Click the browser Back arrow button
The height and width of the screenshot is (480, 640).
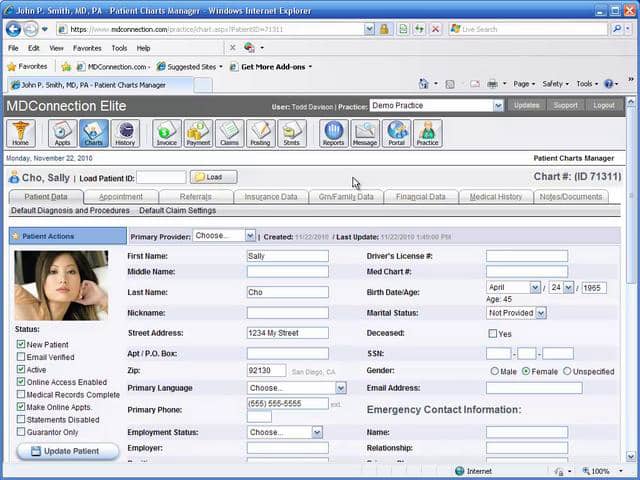pos(13,29)
